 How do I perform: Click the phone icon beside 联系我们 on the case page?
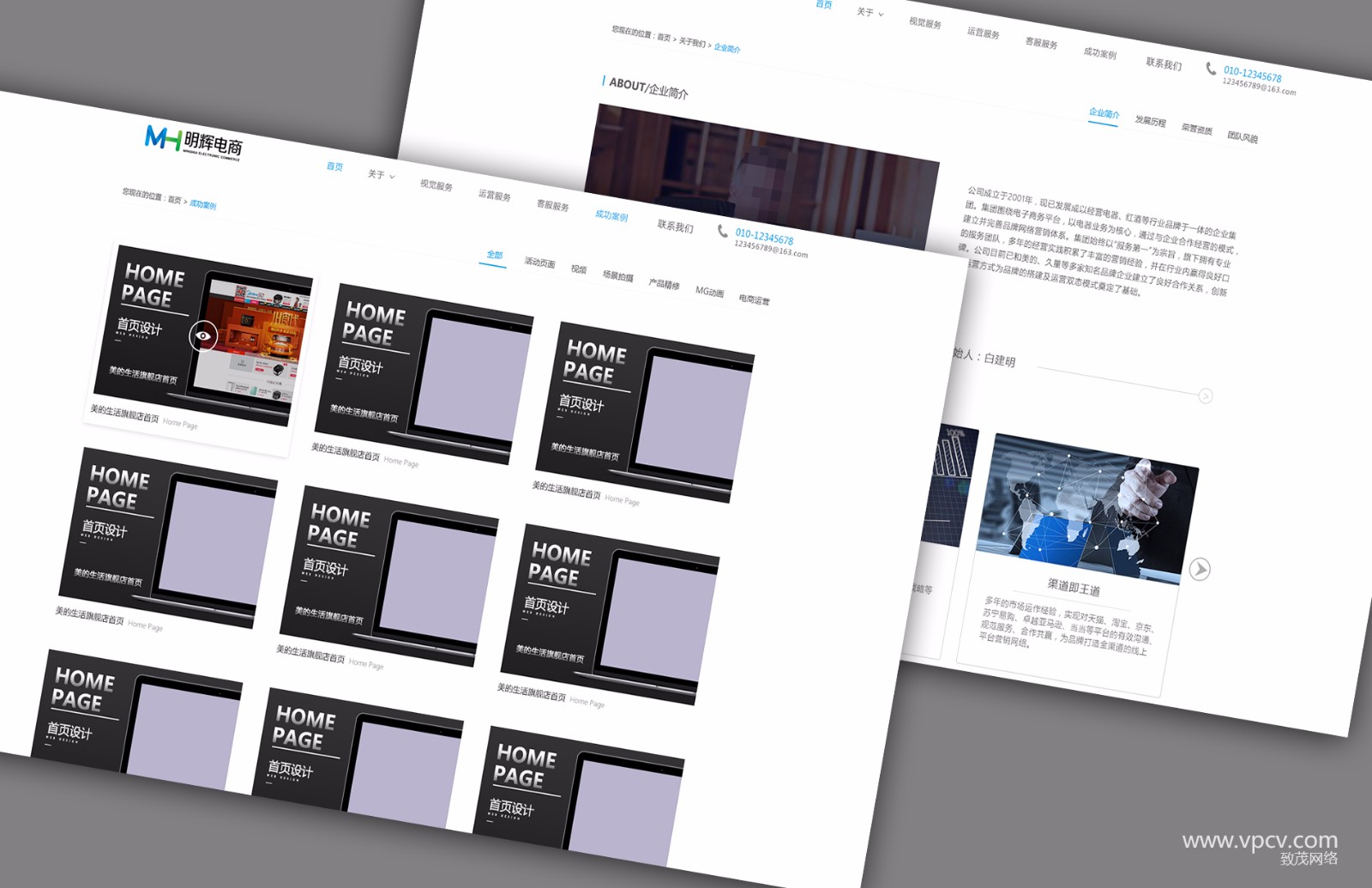[723, 230]
